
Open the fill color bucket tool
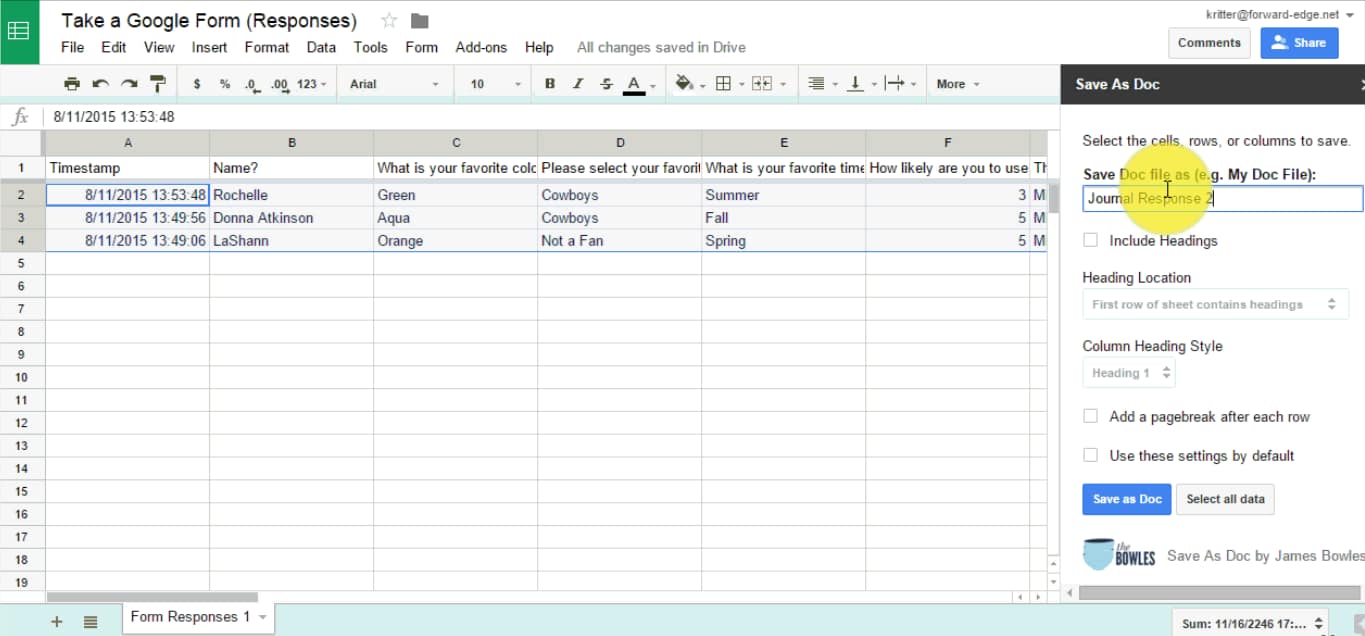pyautogui.click(x=685, y=84)
